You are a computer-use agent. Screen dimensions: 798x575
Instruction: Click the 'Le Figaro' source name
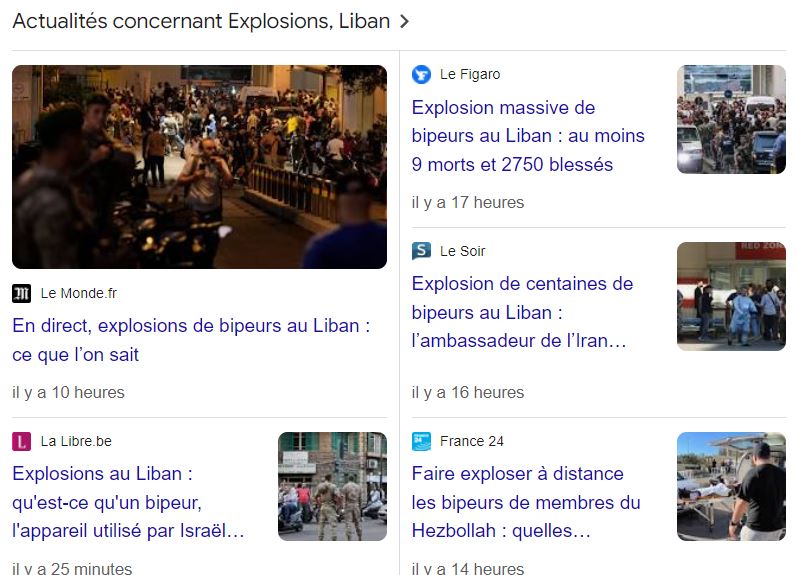click(x=470, y=74)
